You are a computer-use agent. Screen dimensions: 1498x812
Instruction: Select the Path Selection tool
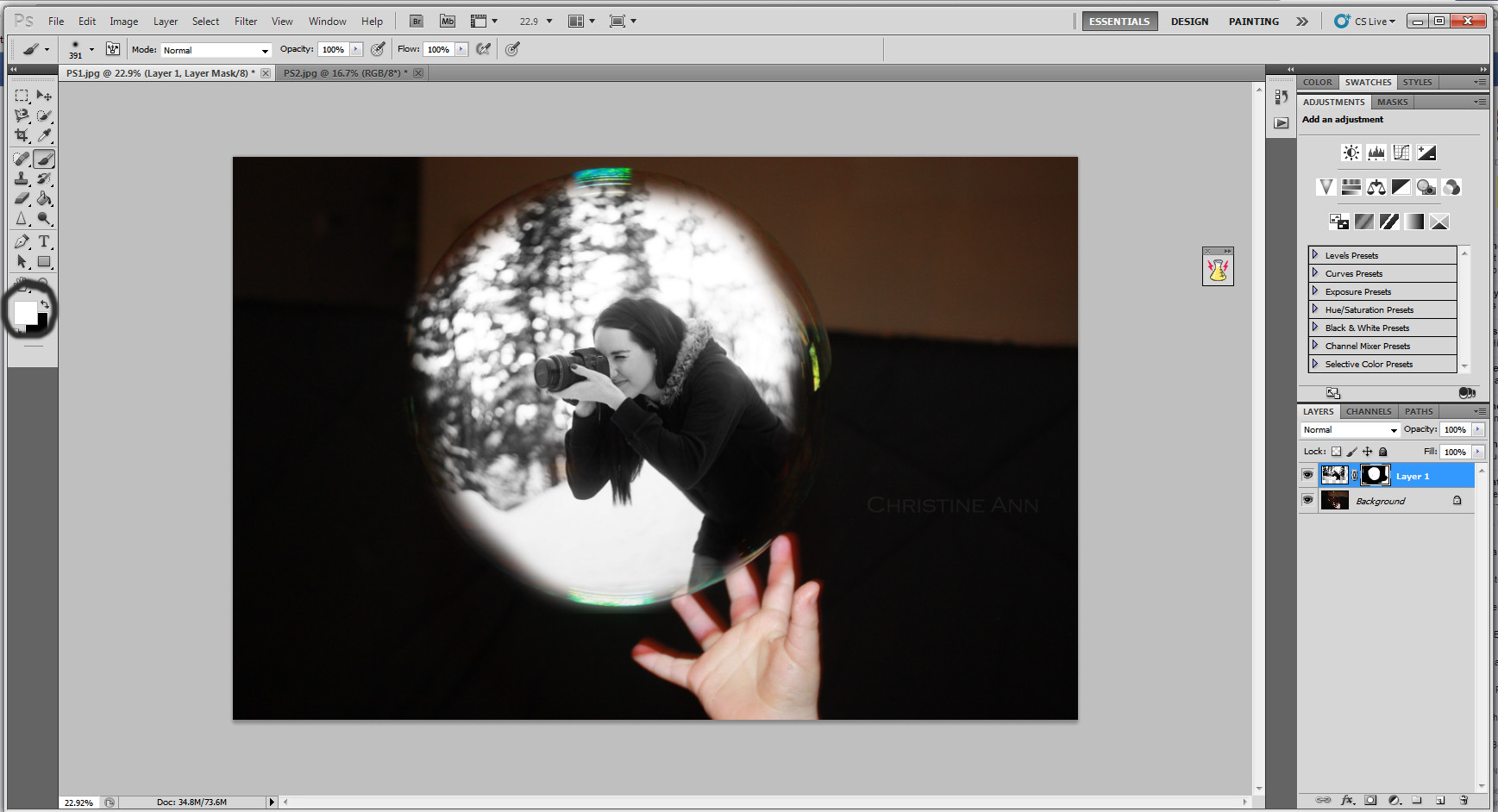[22, 261]
